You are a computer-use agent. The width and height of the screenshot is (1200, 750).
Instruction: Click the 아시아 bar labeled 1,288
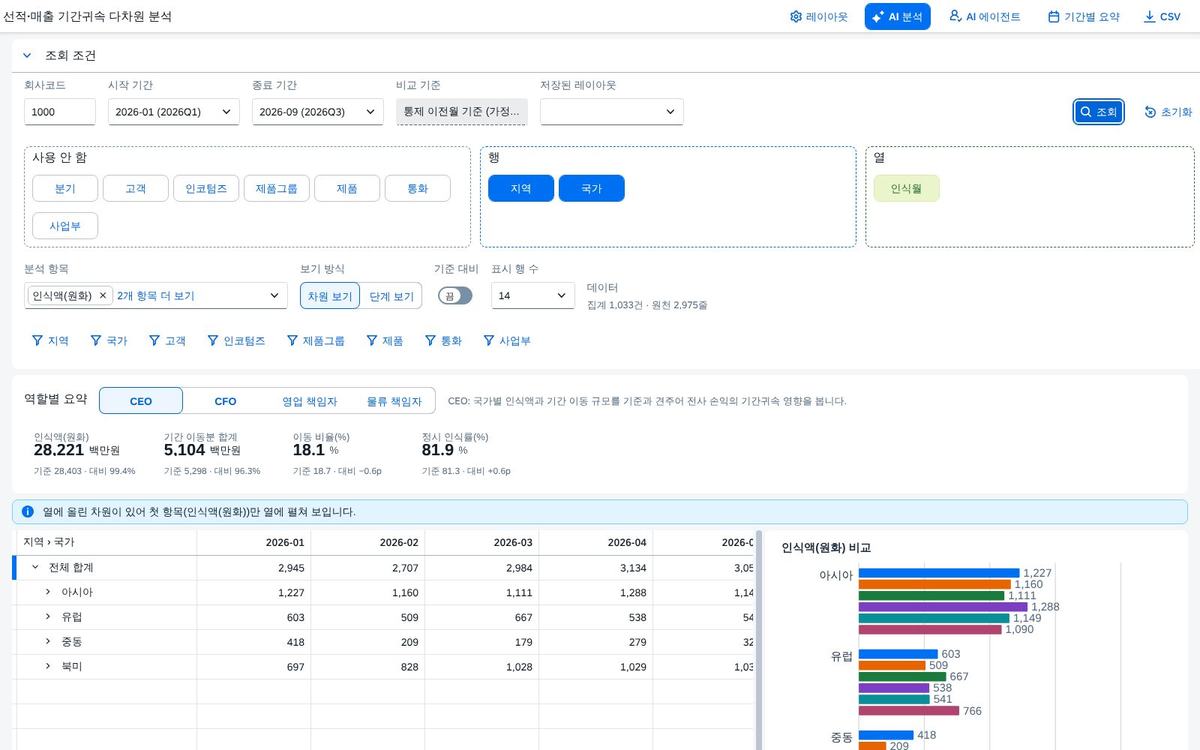(943, 607)
